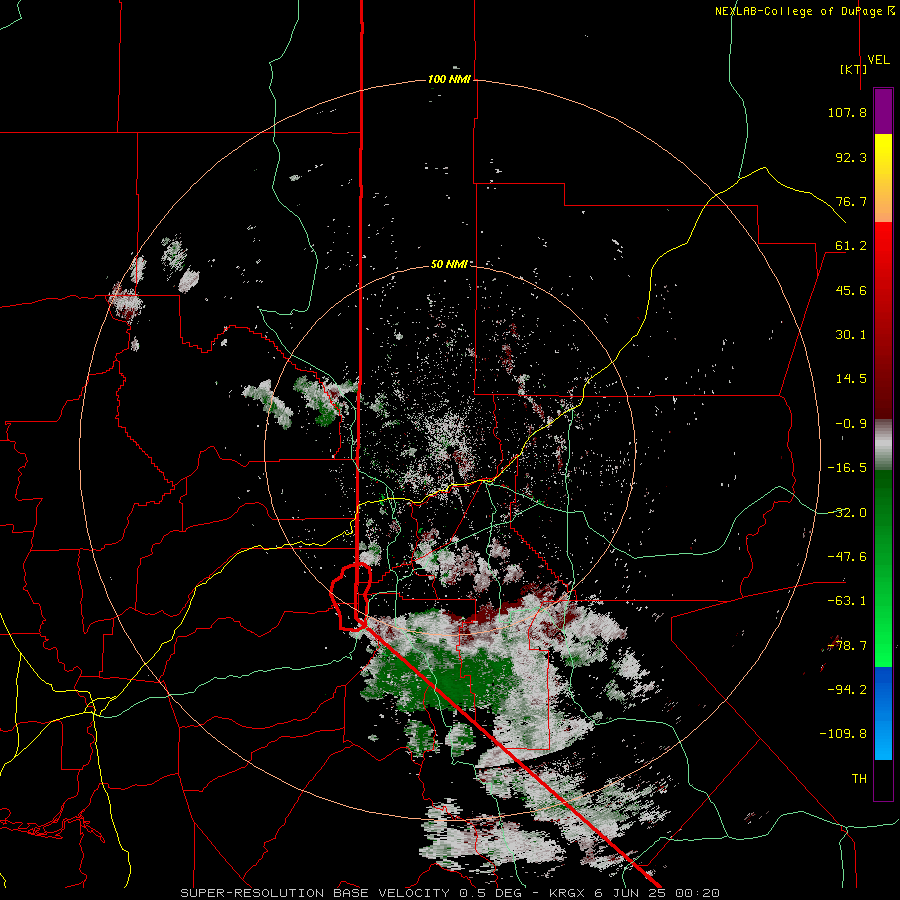The height and width of the screenshot is (900, 900).
Task: Click the purple top segment of color bar
Action: [x=883, y=111]
